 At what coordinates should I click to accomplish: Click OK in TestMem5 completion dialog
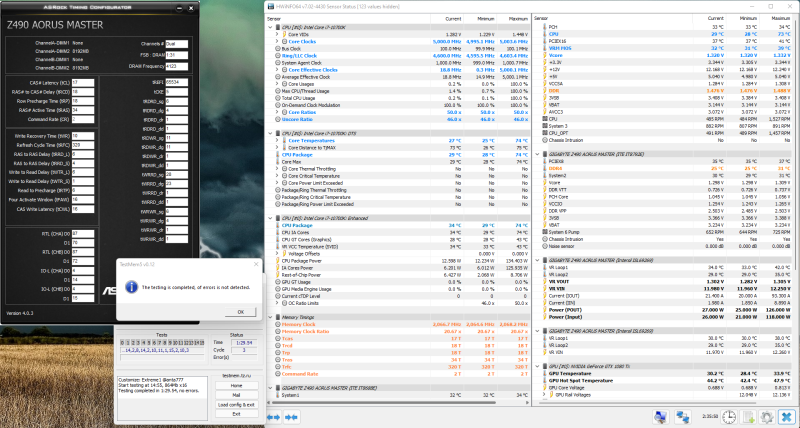click(x=240, y=312)
